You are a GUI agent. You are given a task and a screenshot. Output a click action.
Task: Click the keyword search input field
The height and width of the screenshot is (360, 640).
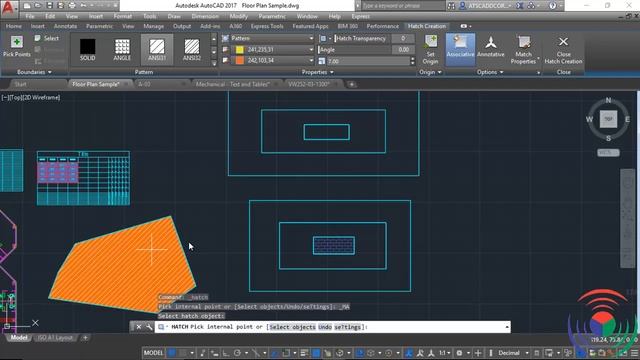pos(402,6)
